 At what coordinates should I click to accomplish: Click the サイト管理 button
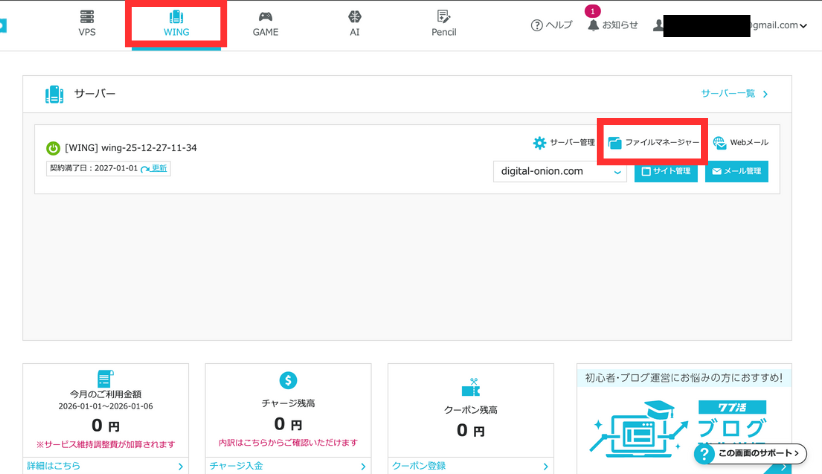(x=666, y=172)
